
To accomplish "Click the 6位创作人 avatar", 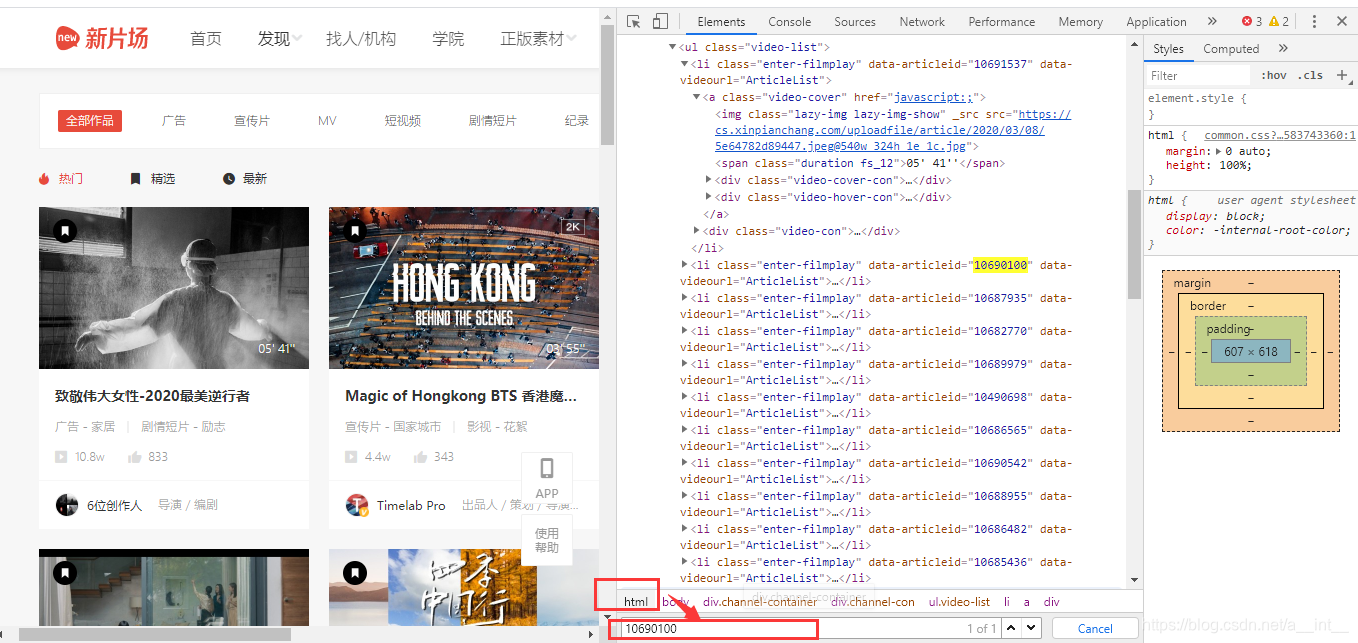I will tap(67, 505).
